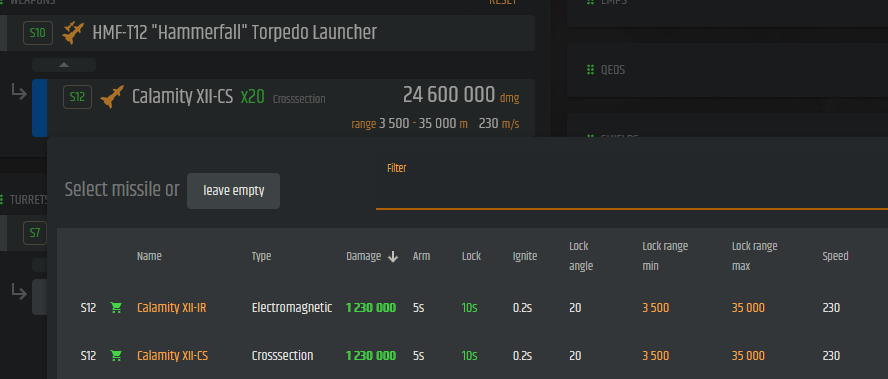This screenshot has width=888, height=379.
Task: Click the grid dots icon next to QEDS
Action: pyautogui.click(x=590, y=70)
